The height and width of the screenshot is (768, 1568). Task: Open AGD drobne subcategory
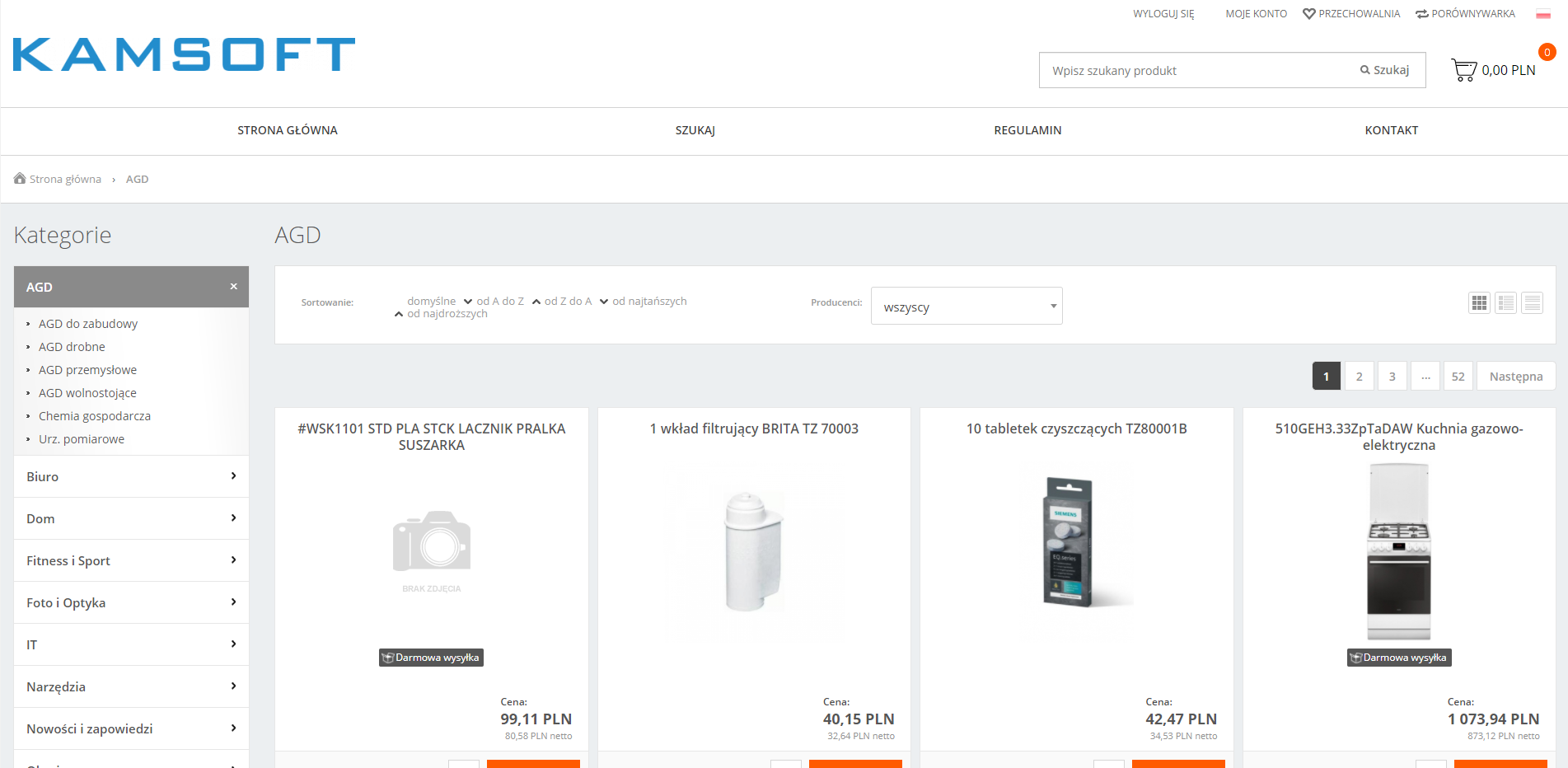point(72,347)
